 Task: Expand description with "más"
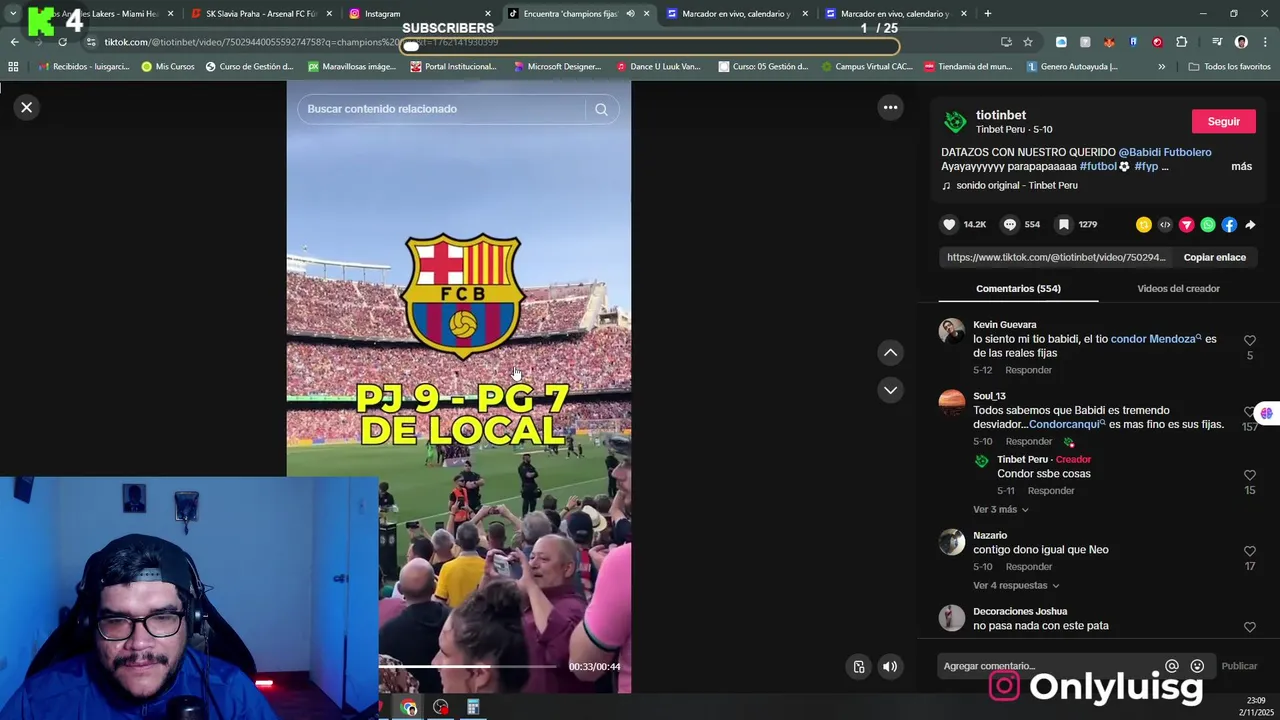(1241, 167)
